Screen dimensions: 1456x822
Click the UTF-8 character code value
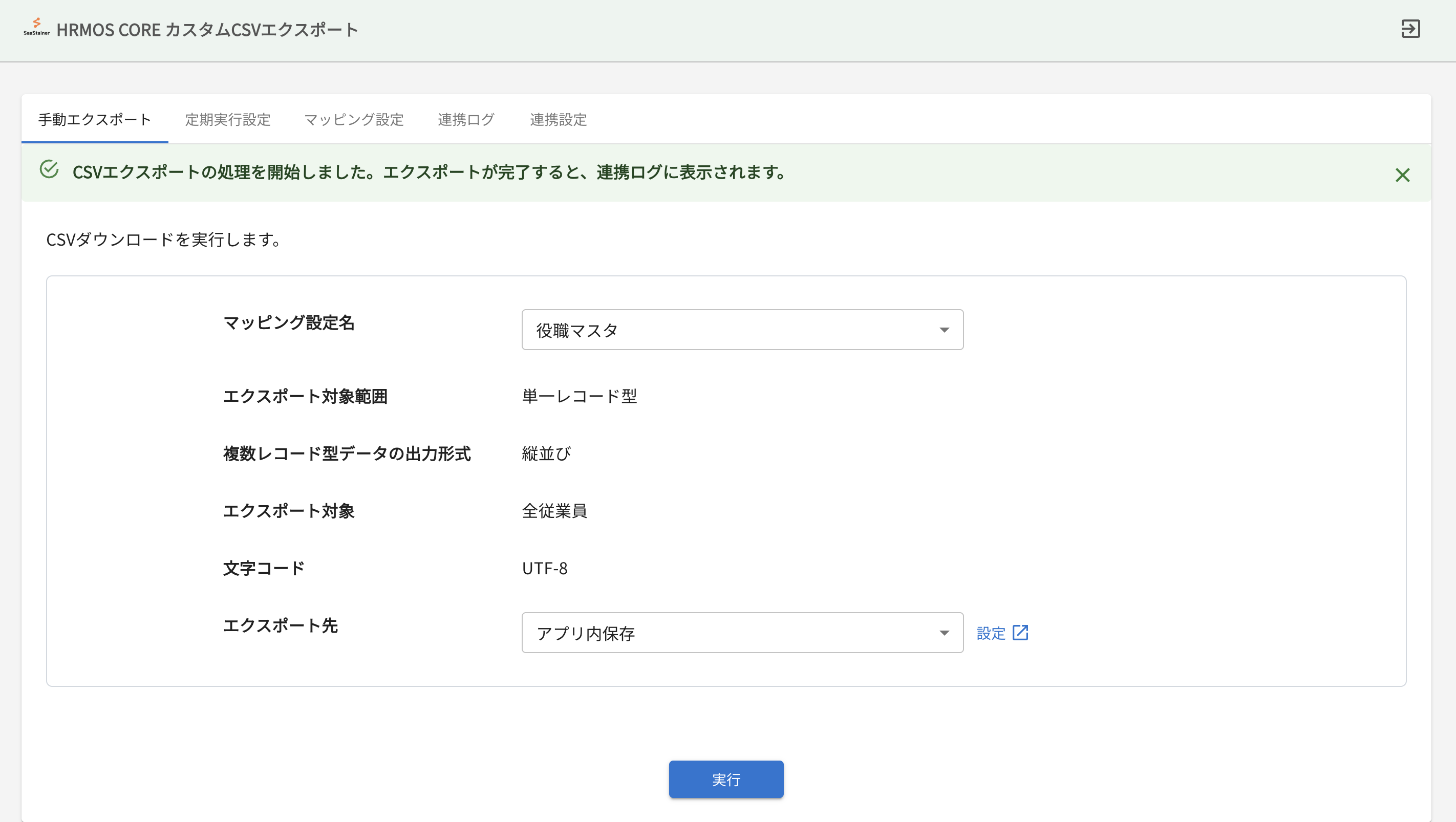point(544,568)
